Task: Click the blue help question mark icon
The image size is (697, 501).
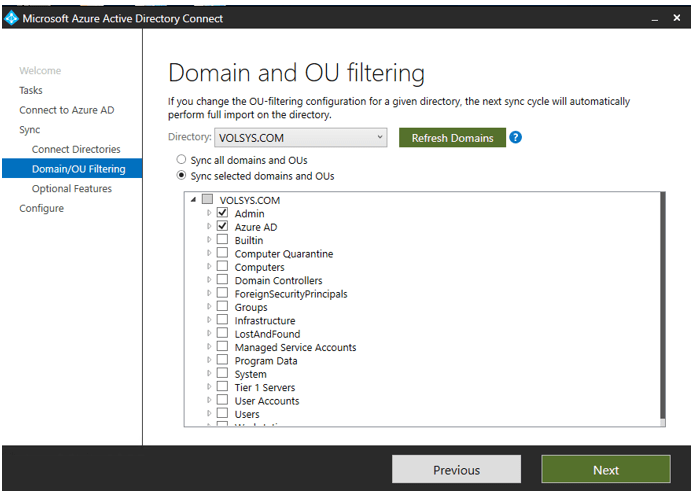Action: coord(516,138)
